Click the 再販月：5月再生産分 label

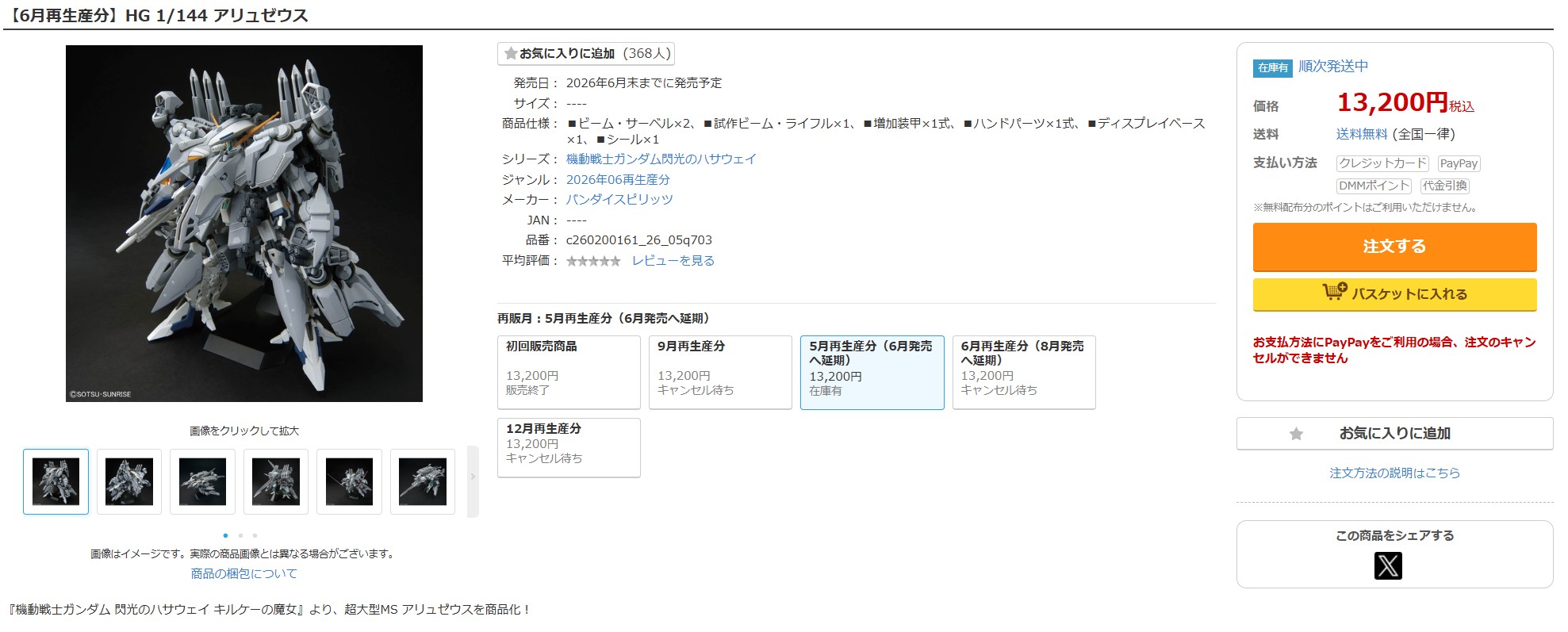(x=607, y=318)
